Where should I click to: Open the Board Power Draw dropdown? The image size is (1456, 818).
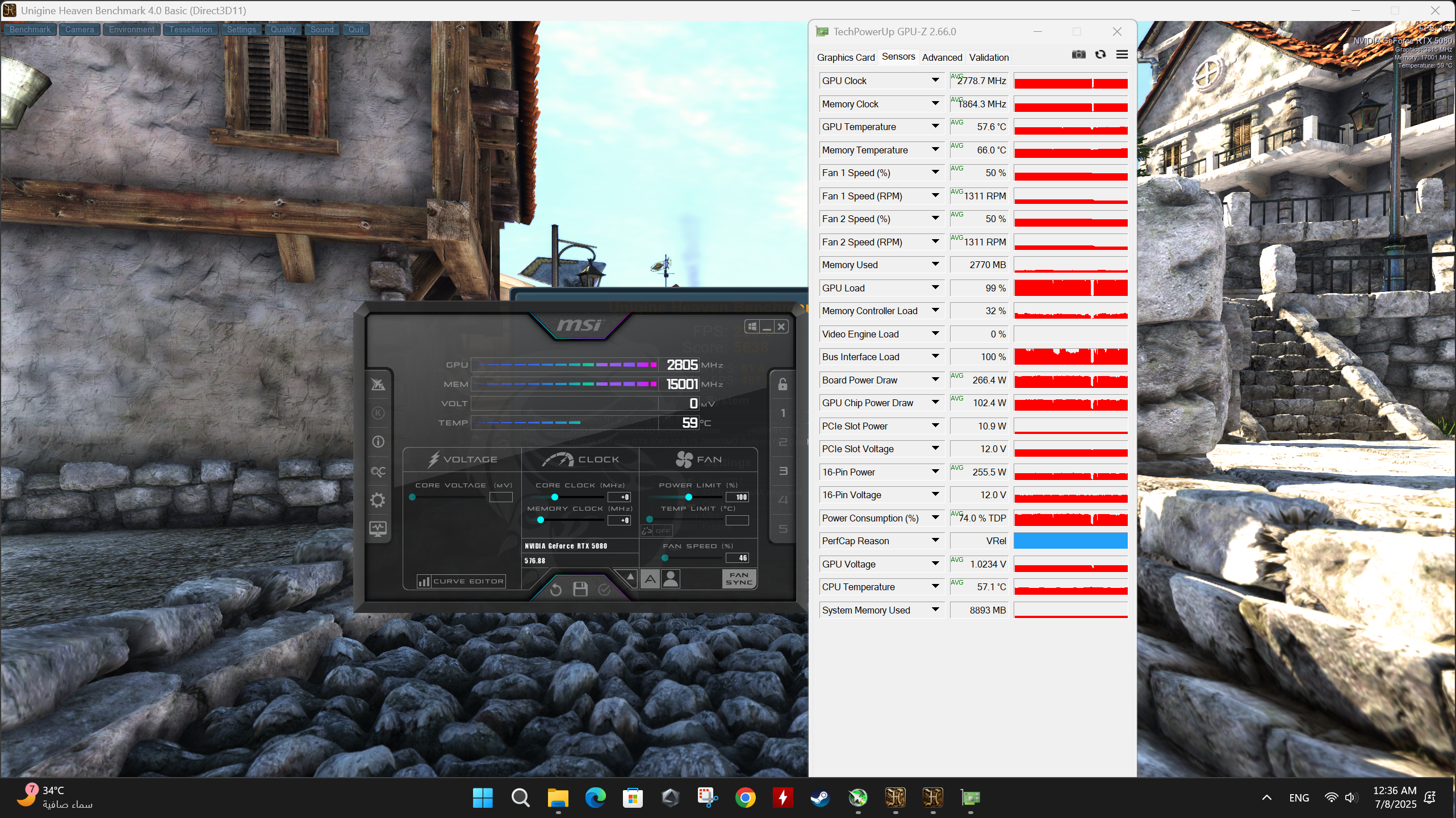click(935, 380)
